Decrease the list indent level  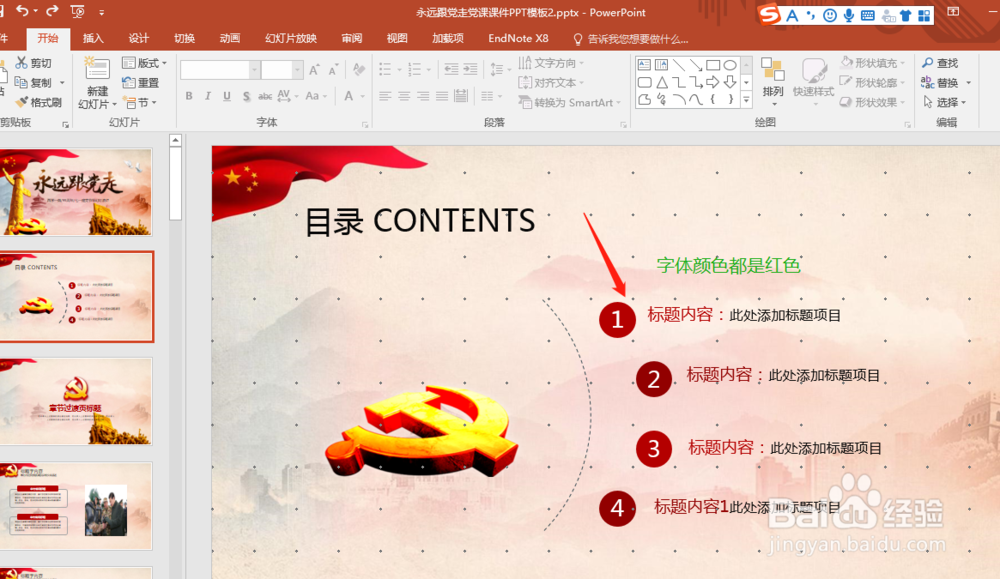coord(451,69)
